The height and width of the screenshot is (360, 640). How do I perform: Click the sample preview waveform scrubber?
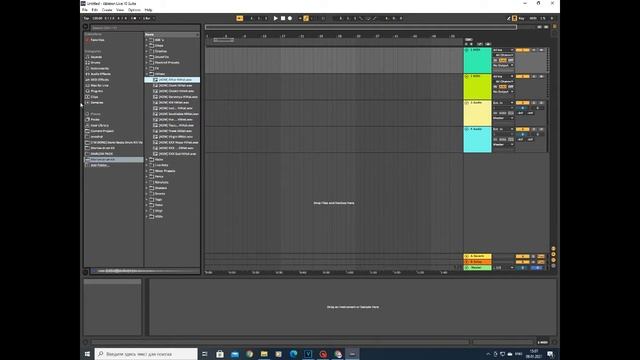145,271
